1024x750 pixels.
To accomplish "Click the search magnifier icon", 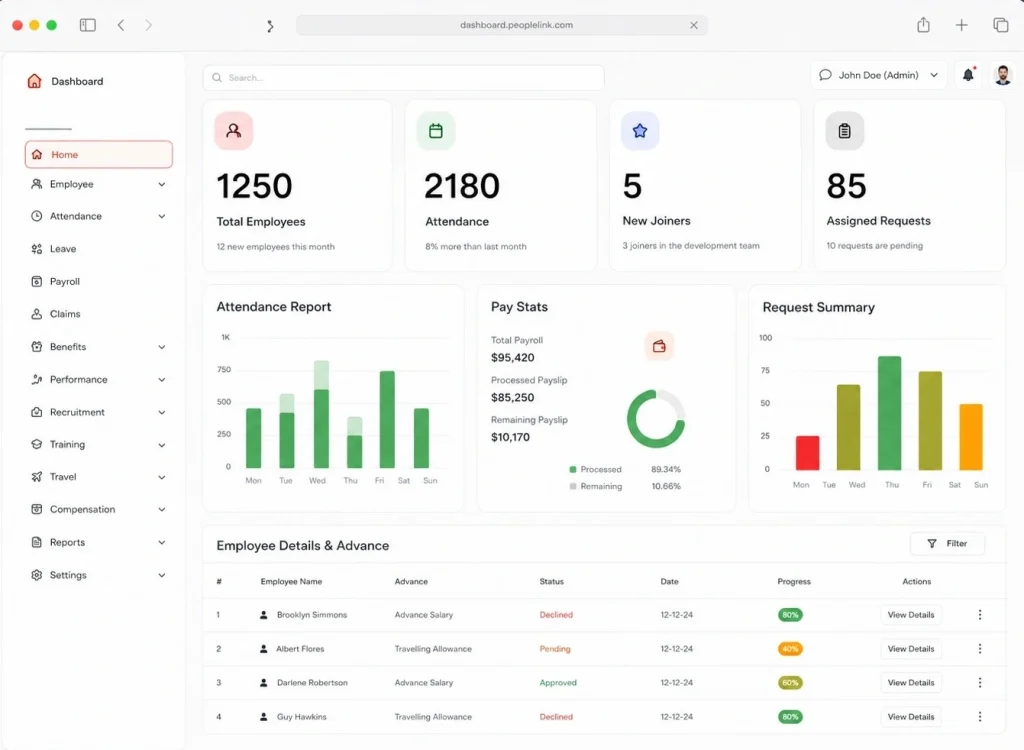I will pyautogui.click(x=217, y=78).
